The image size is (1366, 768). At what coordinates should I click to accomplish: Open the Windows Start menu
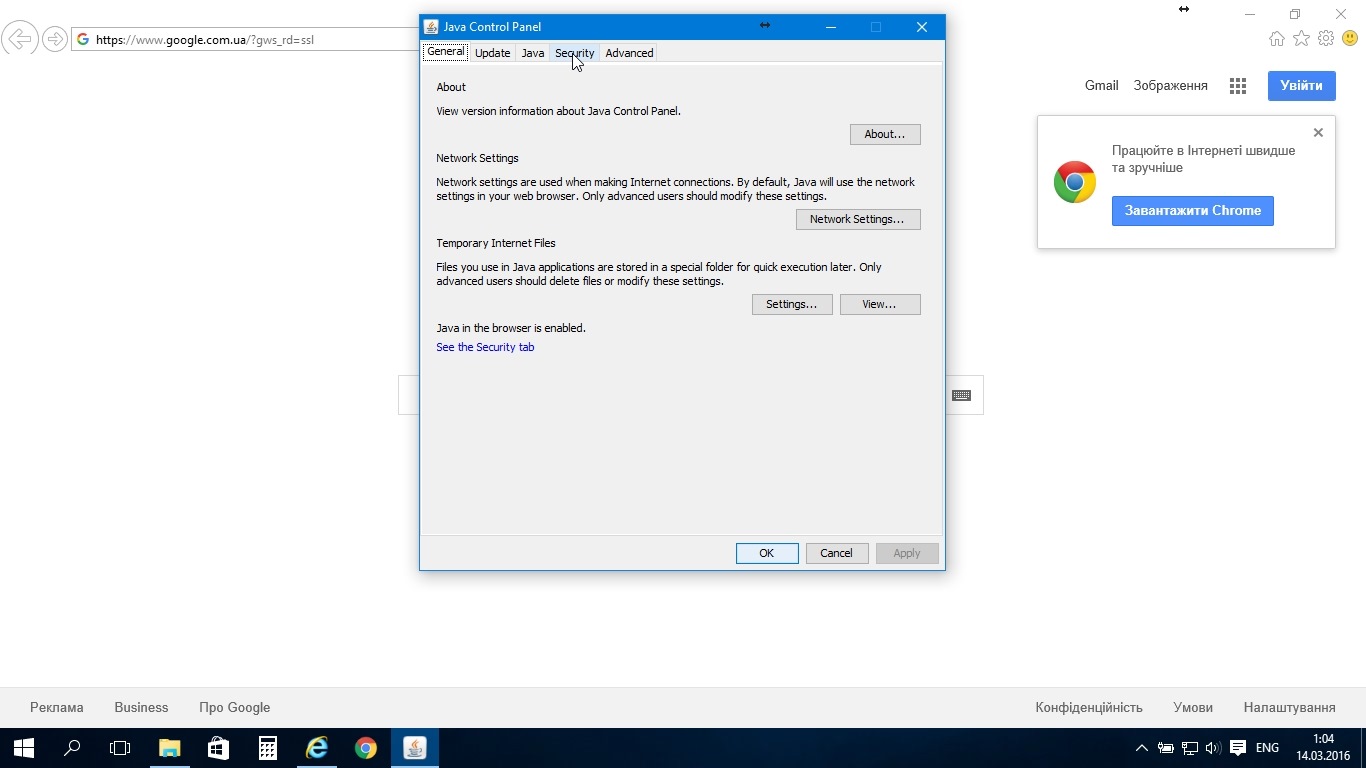click(x=24, y=748)
